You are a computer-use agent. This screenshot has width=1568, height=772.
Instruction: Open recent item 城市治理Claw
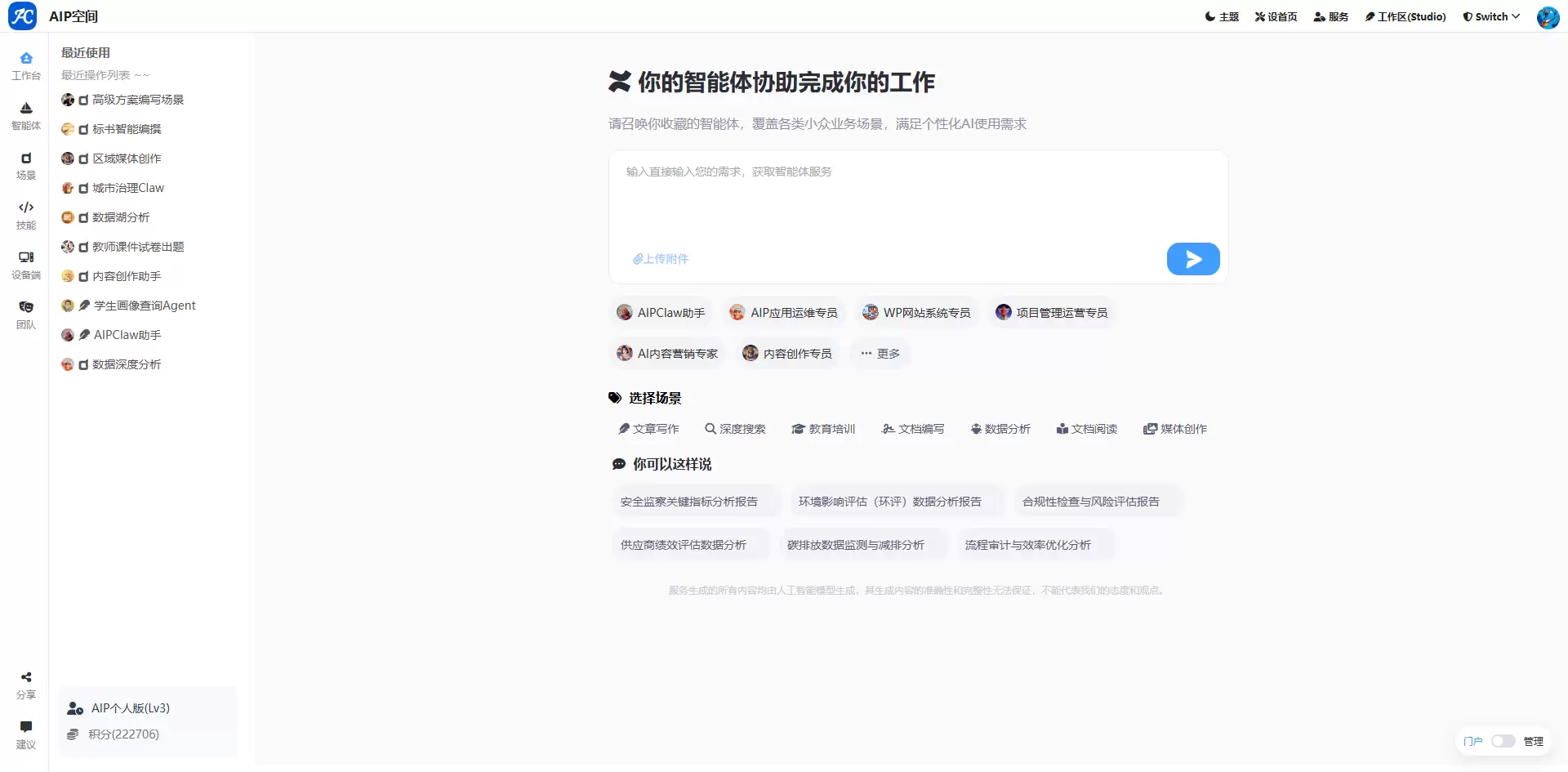click(x=128, y=188)
